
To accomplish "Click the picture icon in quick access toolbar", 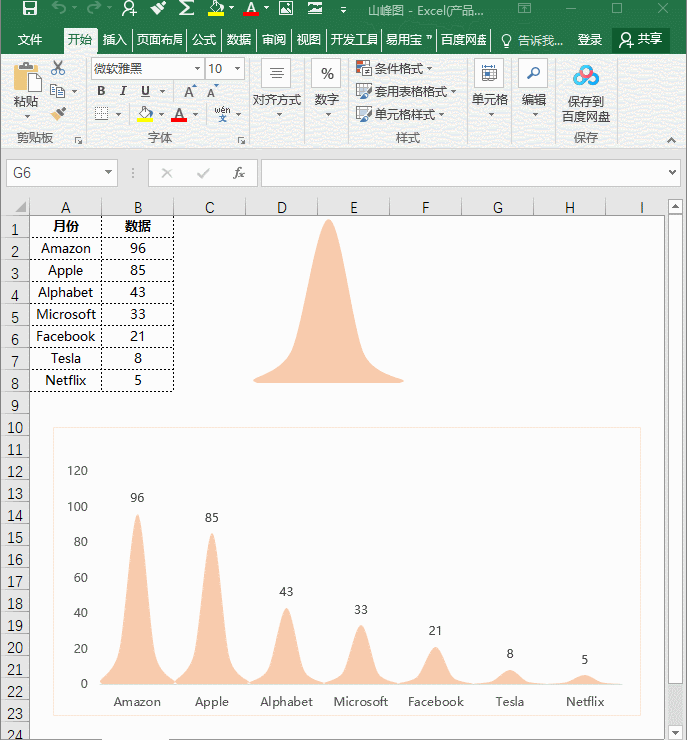I will 286,8.
